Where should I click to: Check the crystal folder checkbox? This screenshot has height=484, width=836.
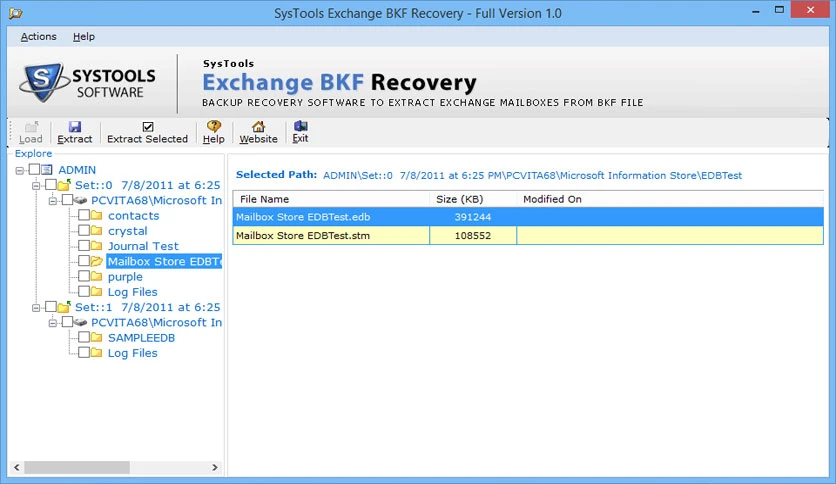(84, 231)
